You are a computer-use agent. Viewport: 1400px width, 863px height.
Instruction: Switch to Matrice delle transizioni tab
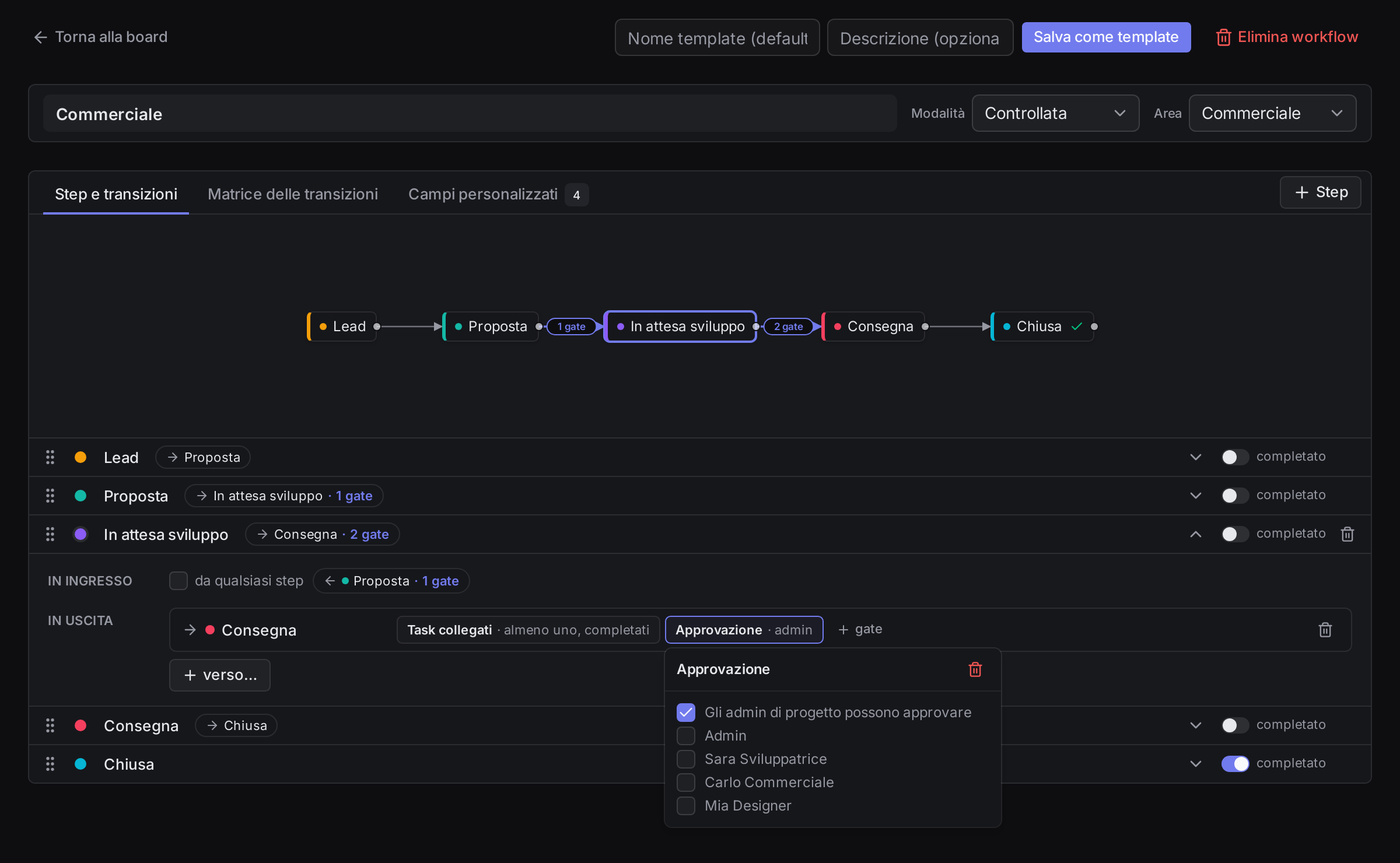293,194
